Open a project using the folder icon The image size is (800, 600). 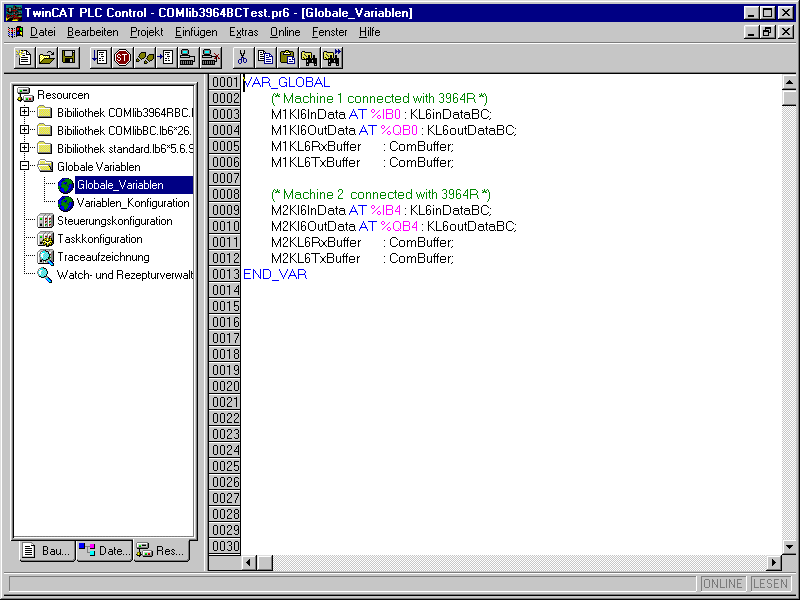coord(46,58)
